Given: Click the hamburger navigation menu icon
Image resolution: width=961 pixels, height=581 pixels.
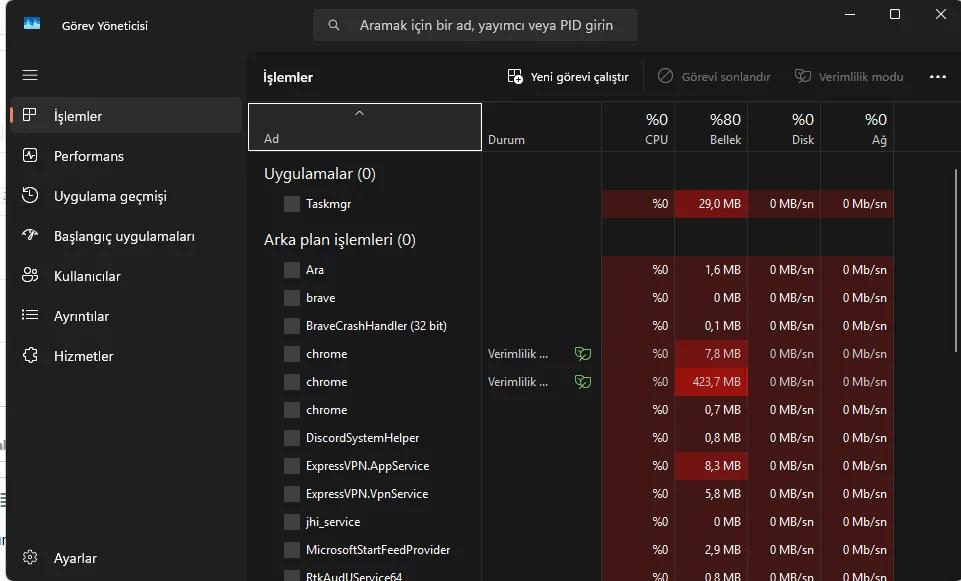Looking at the screenshot, I should [30, 75].
